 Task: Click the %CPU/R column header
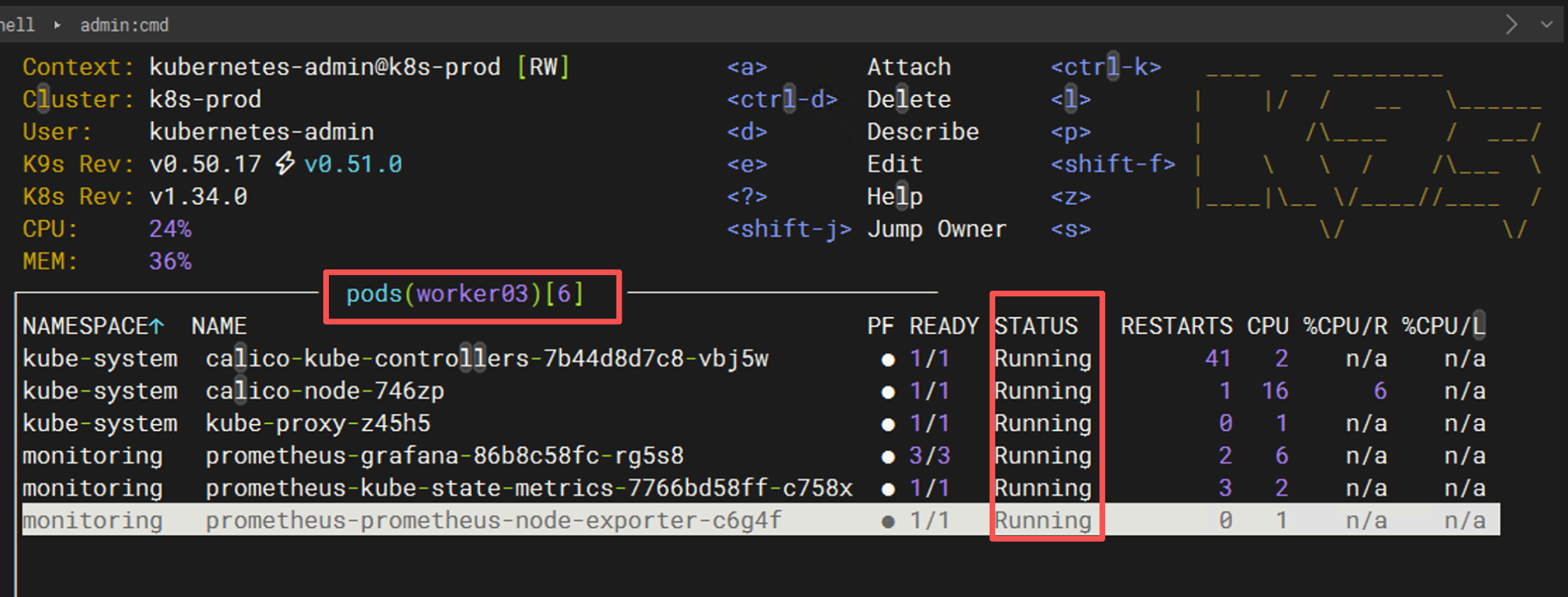point(1345,326)
